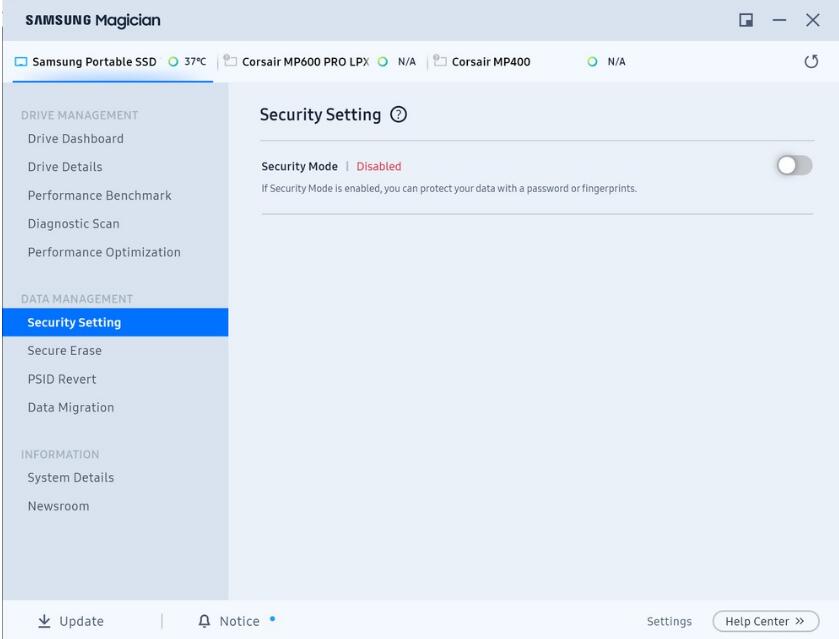This screenshot has width=839, height=639.
Task: Select PSID Revert from sidebar
Action: (x=62, y=379)
